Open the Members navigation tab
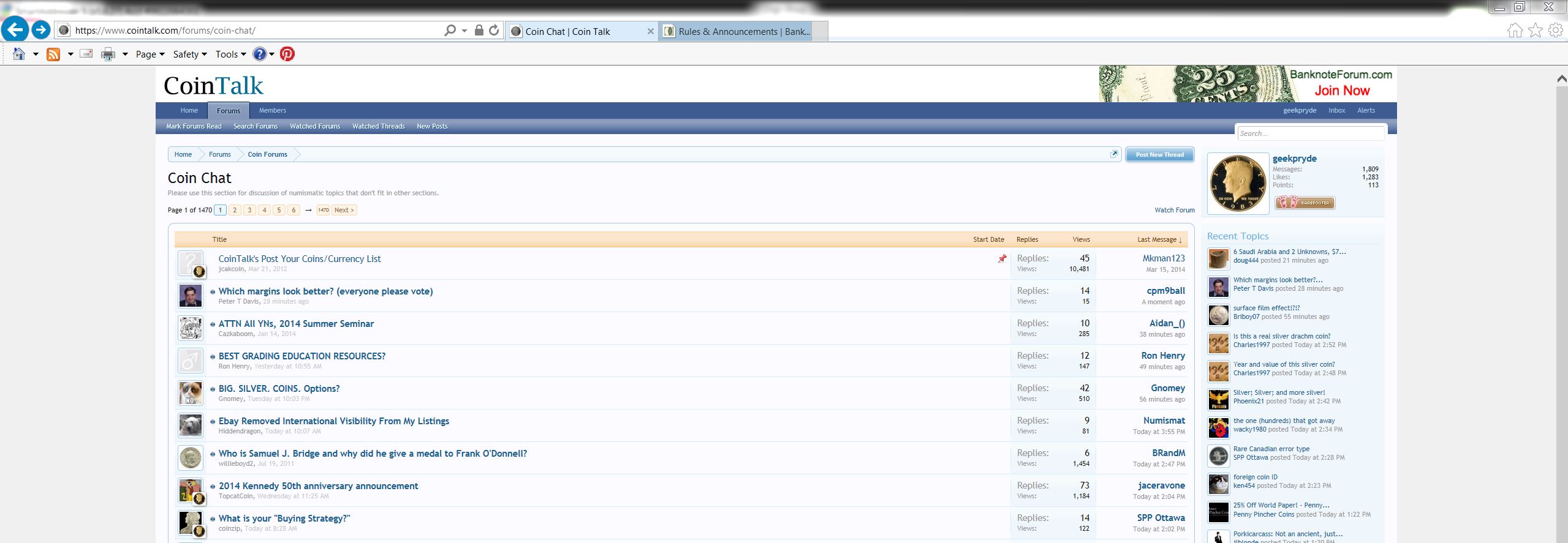 (x=272, y=110)
